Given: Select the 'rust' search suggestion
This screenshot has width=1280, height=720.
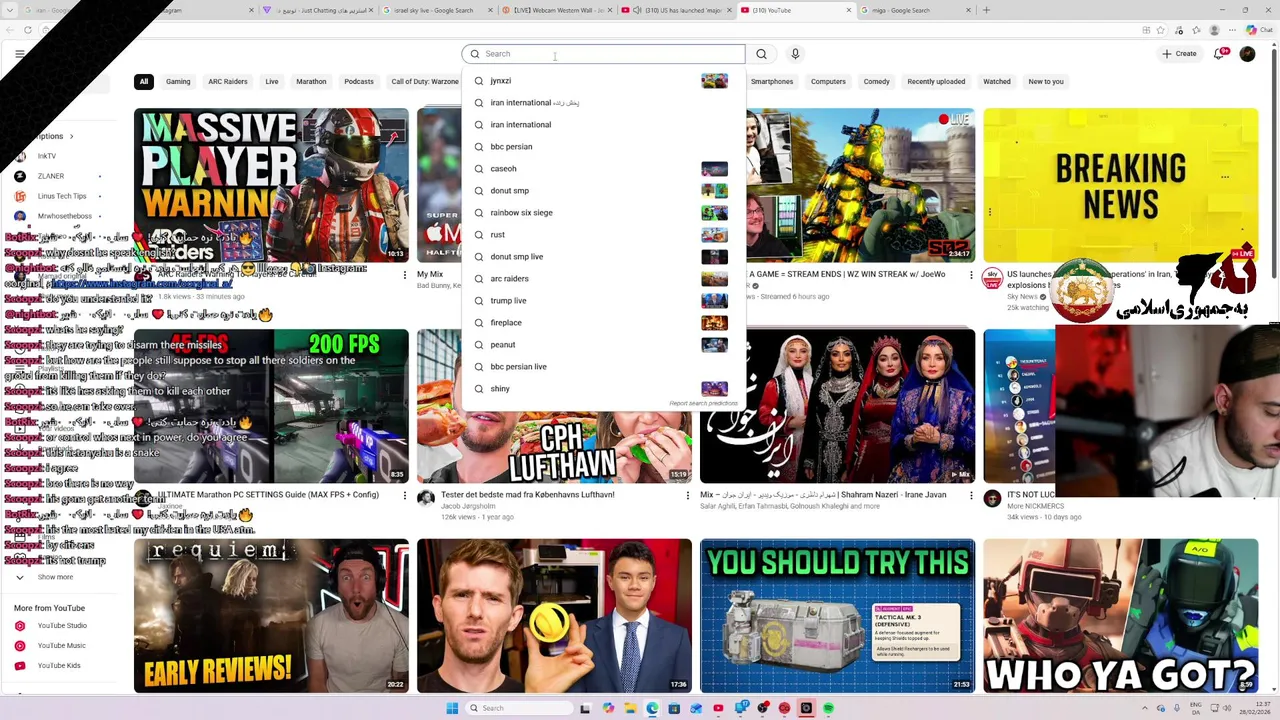Looking at the screenshot, I should [x=603, y=235].
